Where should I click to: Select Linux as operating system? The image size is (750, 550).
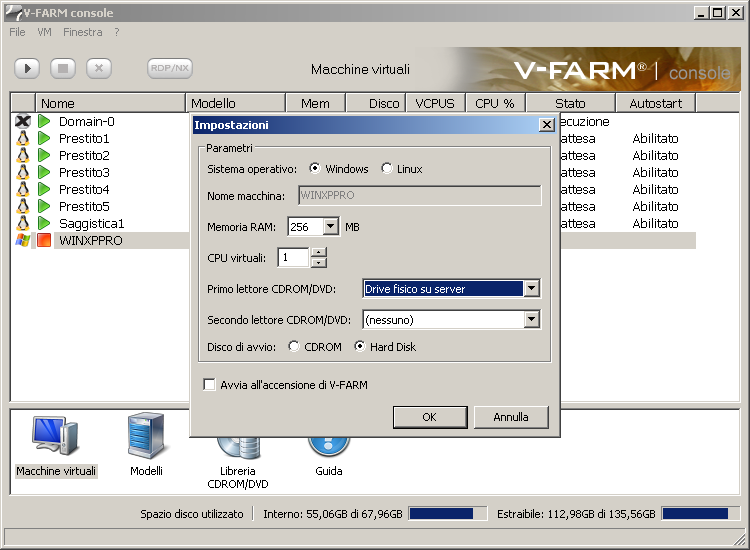click(386, 168)
